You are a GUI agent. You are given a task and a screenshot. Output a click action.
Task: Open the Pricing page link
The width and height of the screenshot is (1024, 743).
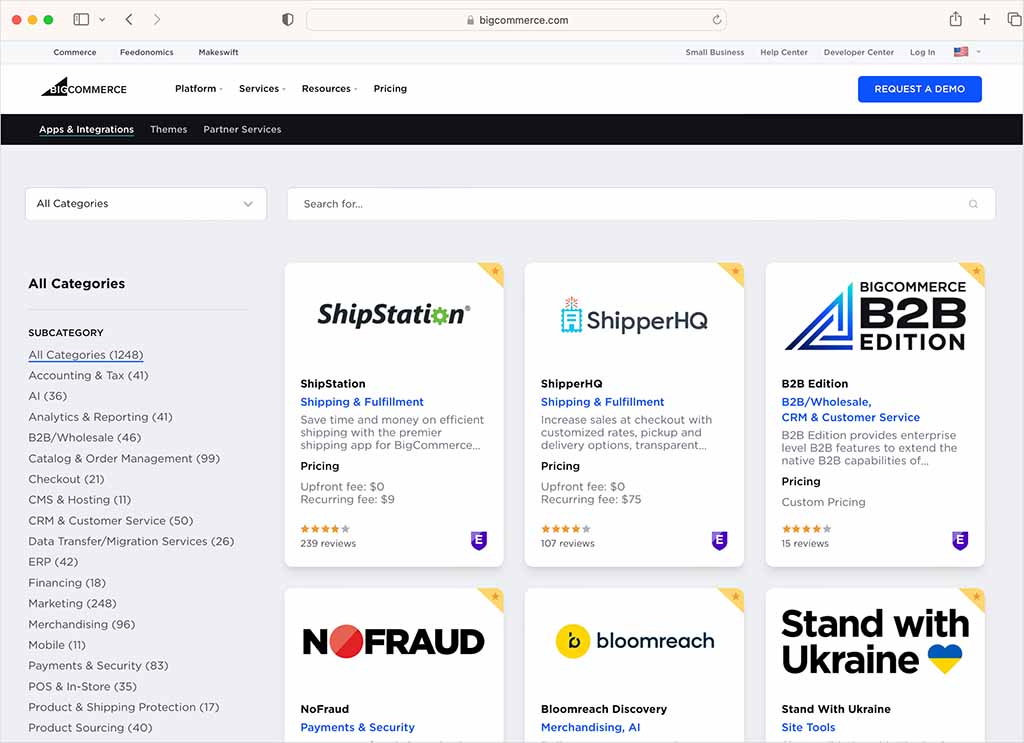click(x=390, y=89)
